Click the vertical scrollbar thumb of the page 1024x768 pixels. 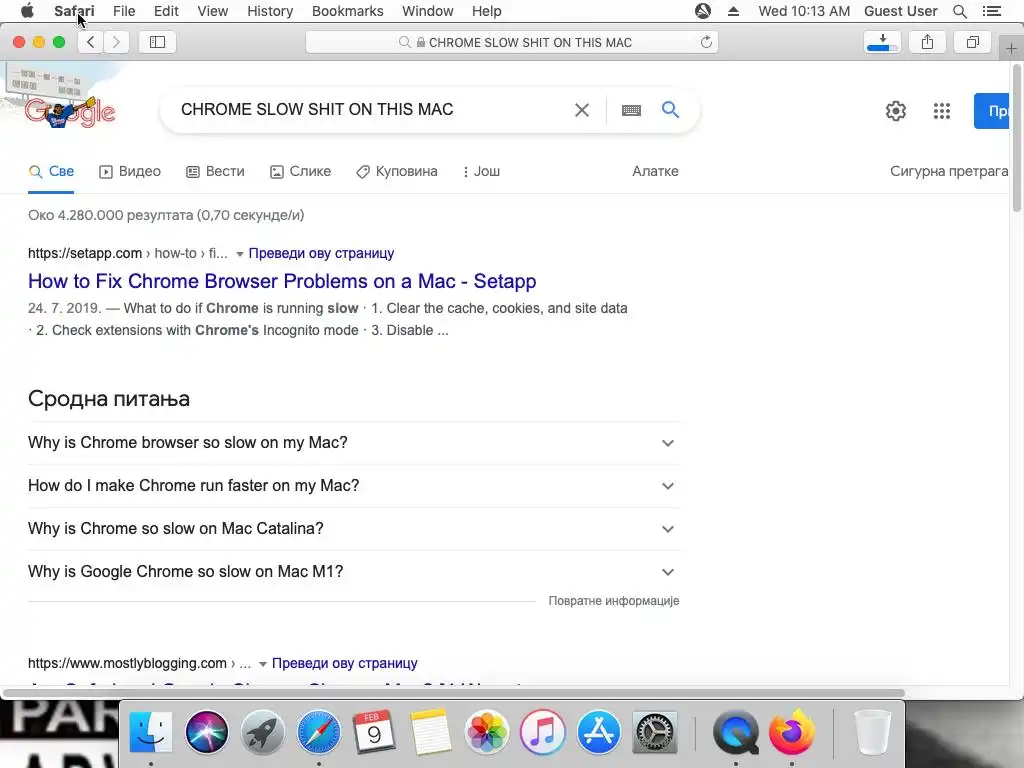1017,138
